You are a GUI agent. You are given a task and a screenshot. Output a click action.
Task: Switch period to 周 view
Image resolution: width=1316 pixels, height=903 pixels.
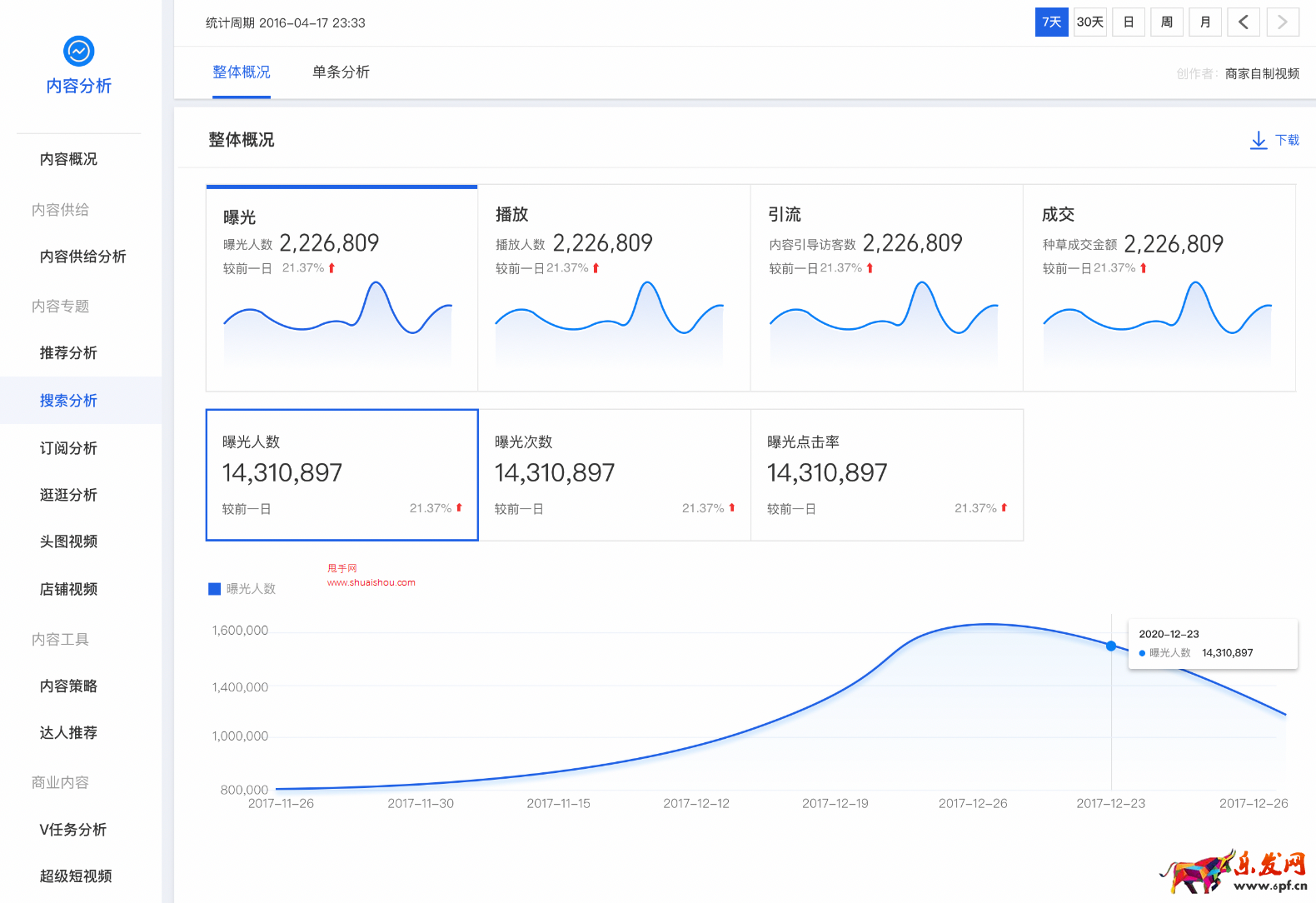pos(1167,22)
